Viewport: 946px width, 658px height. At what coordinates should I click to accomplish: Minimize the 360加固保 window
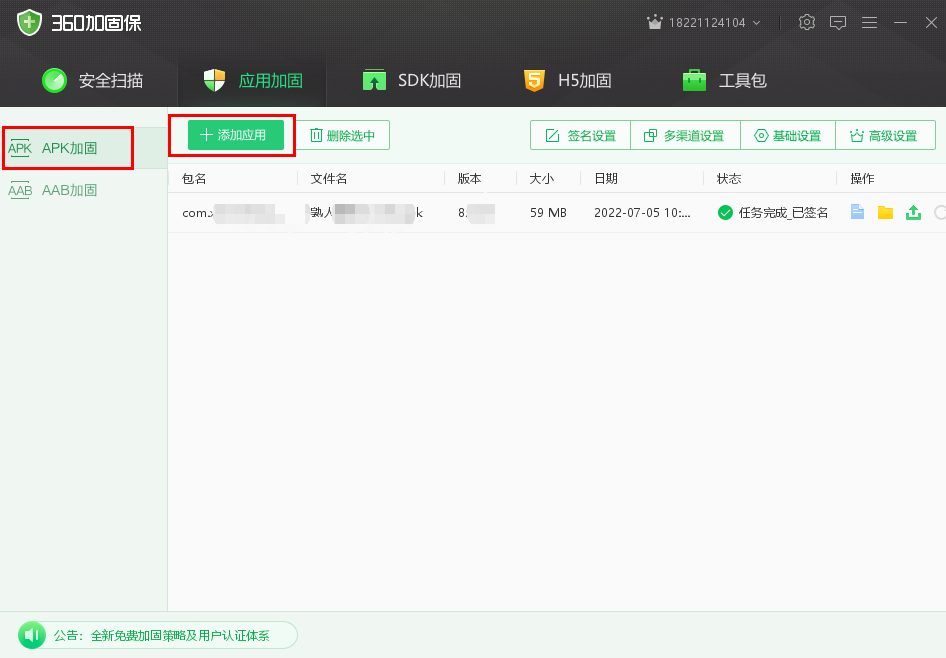[901, 23]
